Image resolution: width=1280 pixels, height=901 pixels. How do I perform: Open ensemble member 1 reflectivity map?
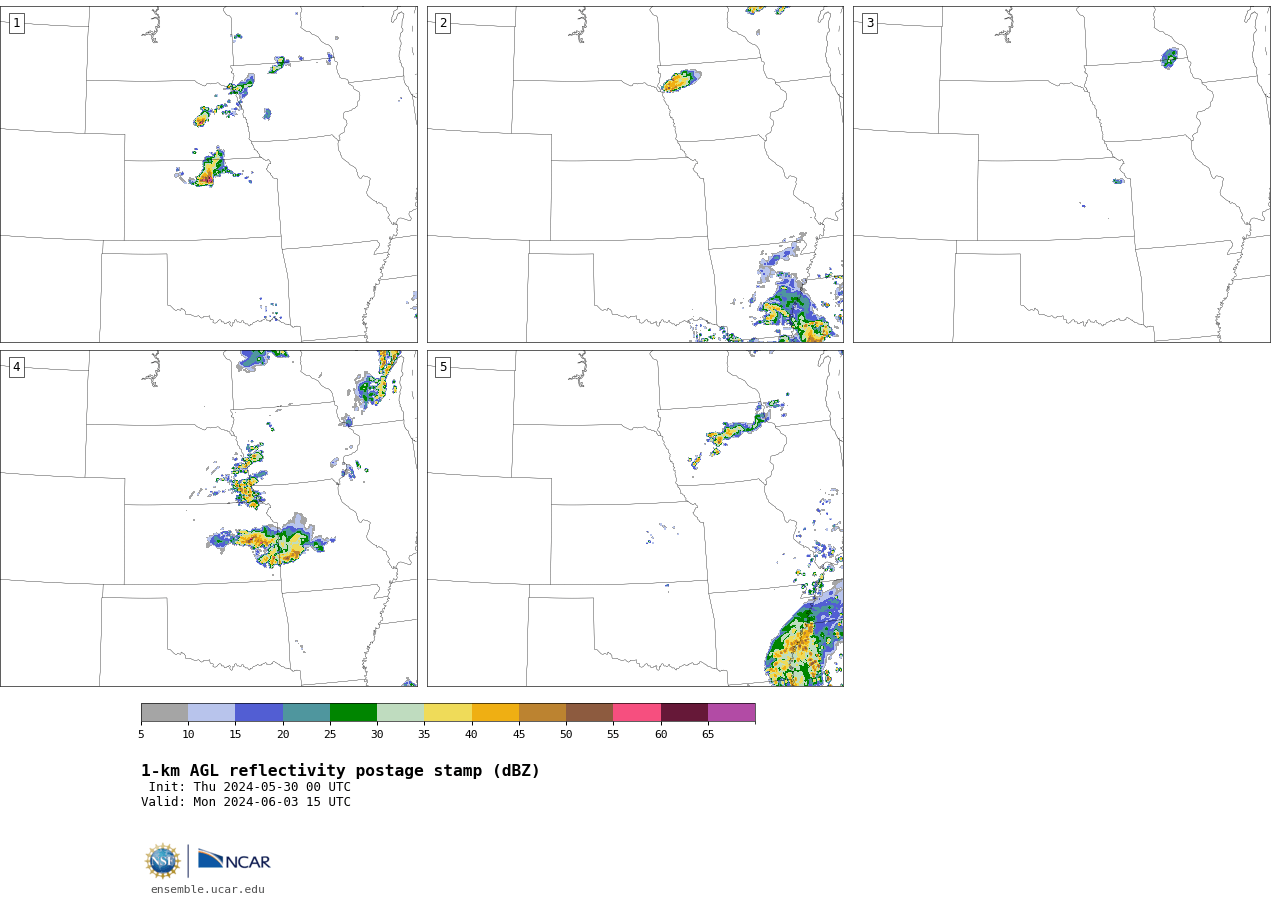[209, 174]
